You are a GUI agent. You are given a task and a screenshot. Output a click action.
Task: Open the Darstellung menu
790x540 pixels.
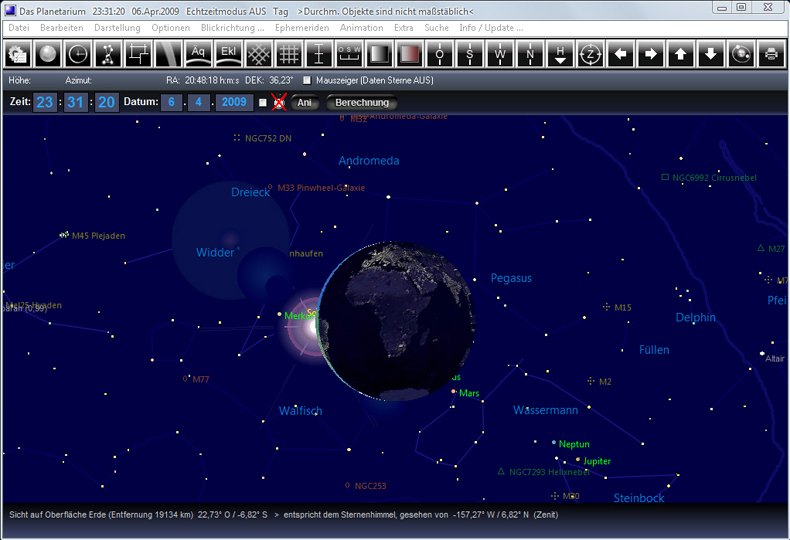(117, 28)
